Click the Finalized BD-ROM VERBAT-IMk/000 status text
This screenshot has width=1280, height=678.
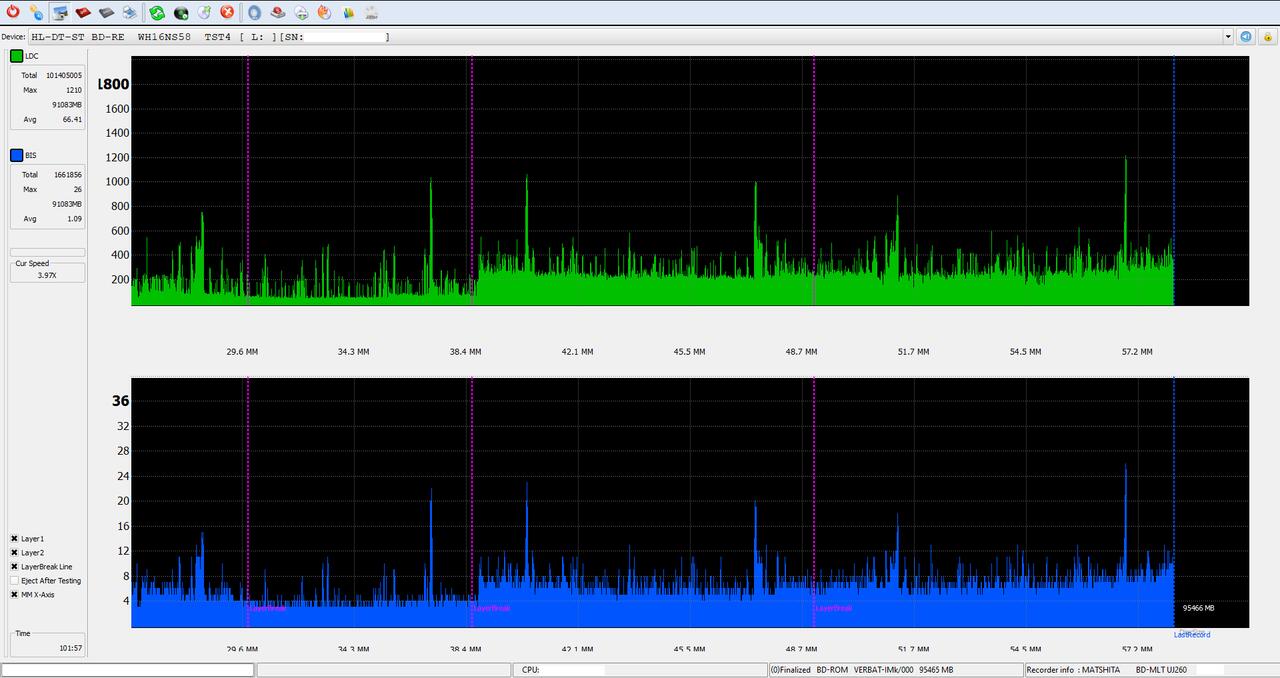coord(860,670)
